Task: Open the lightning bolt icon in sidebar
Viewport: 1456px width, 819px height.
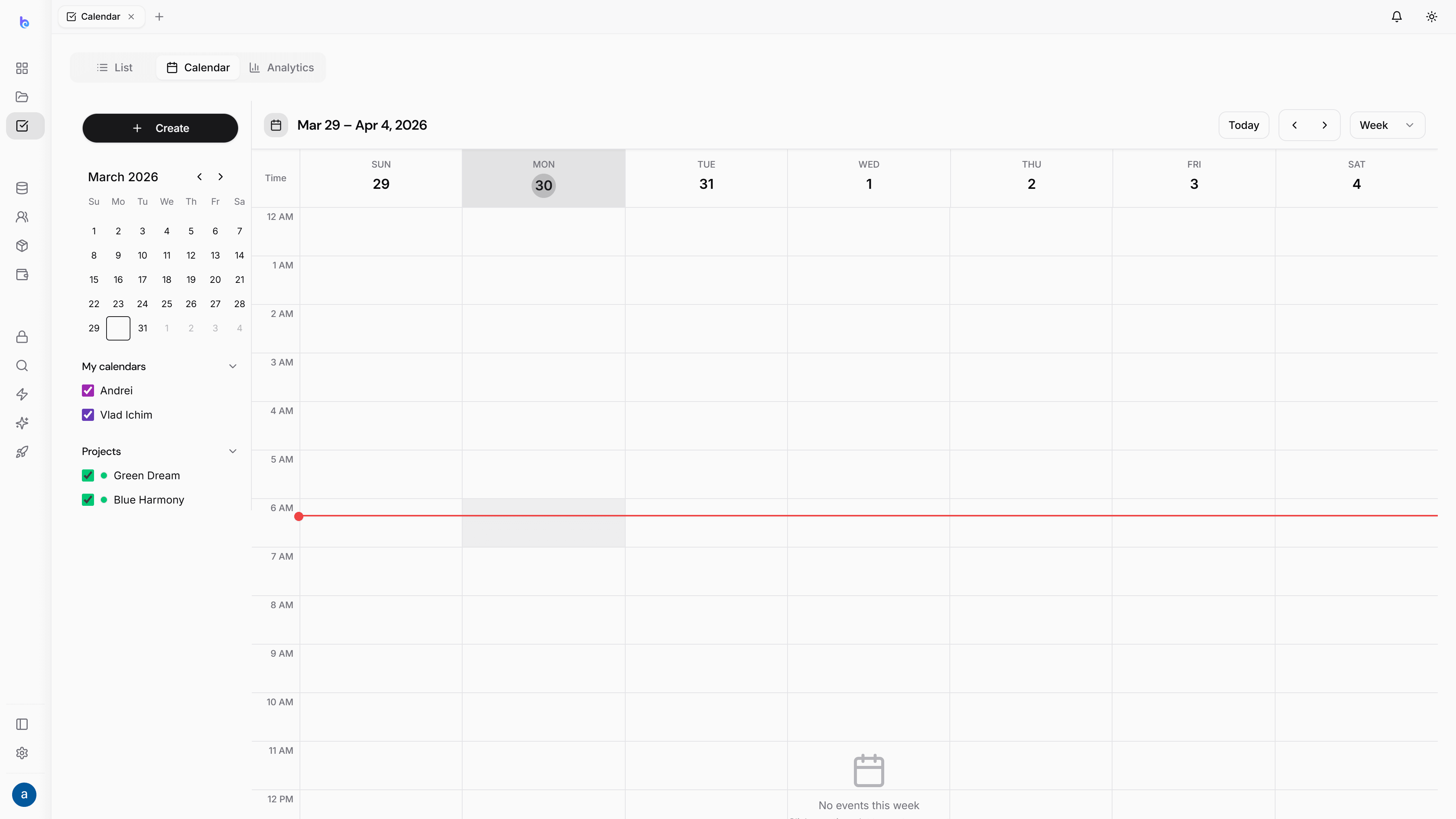Action: pos(22,394)
